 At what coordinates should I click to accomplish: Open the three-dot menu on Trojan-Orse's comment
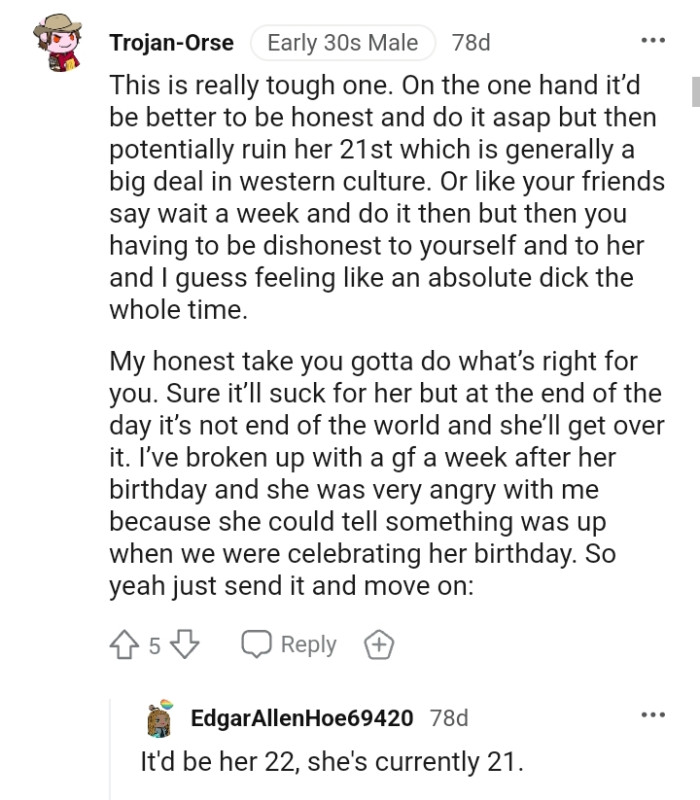click(652, 41)
